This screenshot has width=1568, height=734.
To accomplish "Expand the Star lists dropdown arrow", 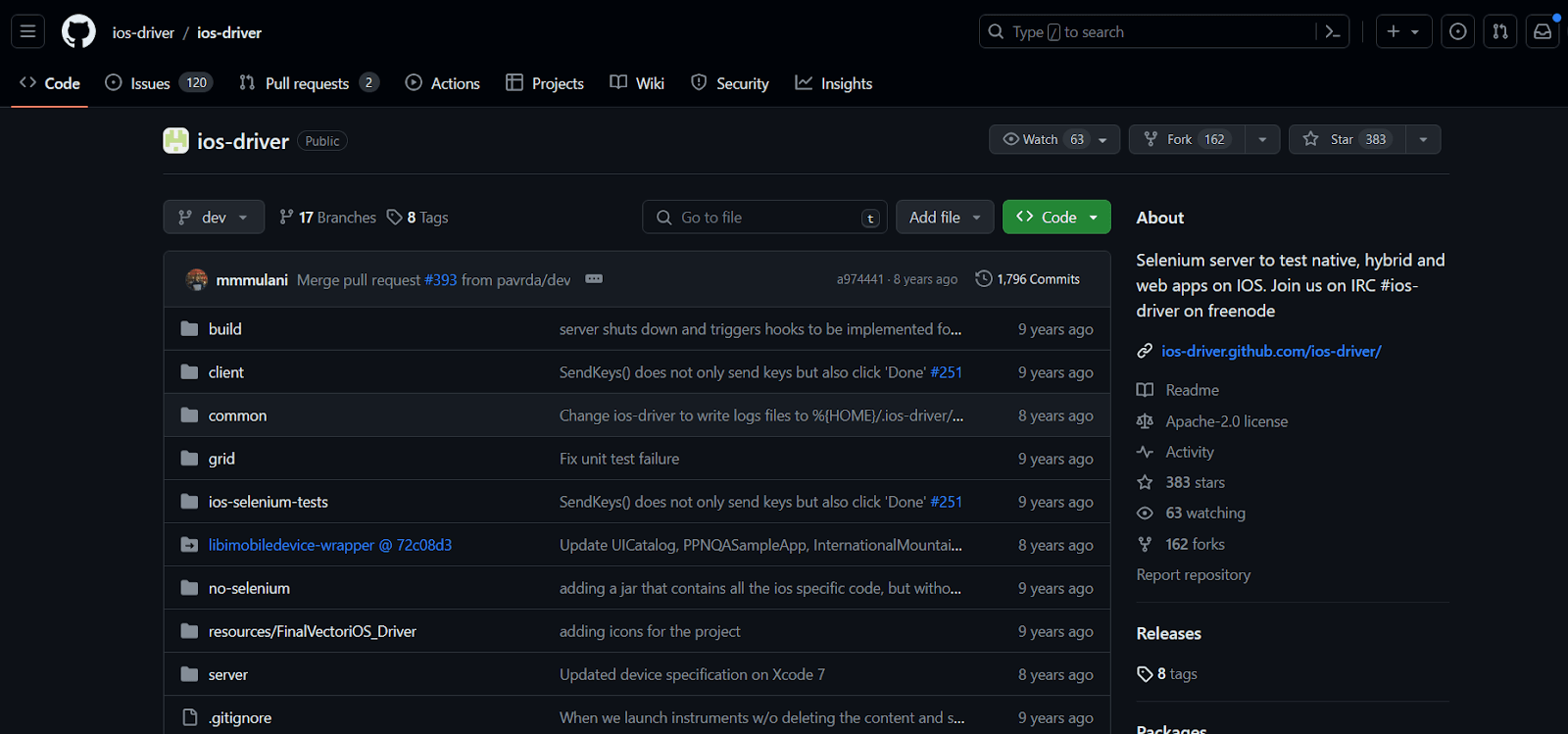I will [x=1423, y=139].
